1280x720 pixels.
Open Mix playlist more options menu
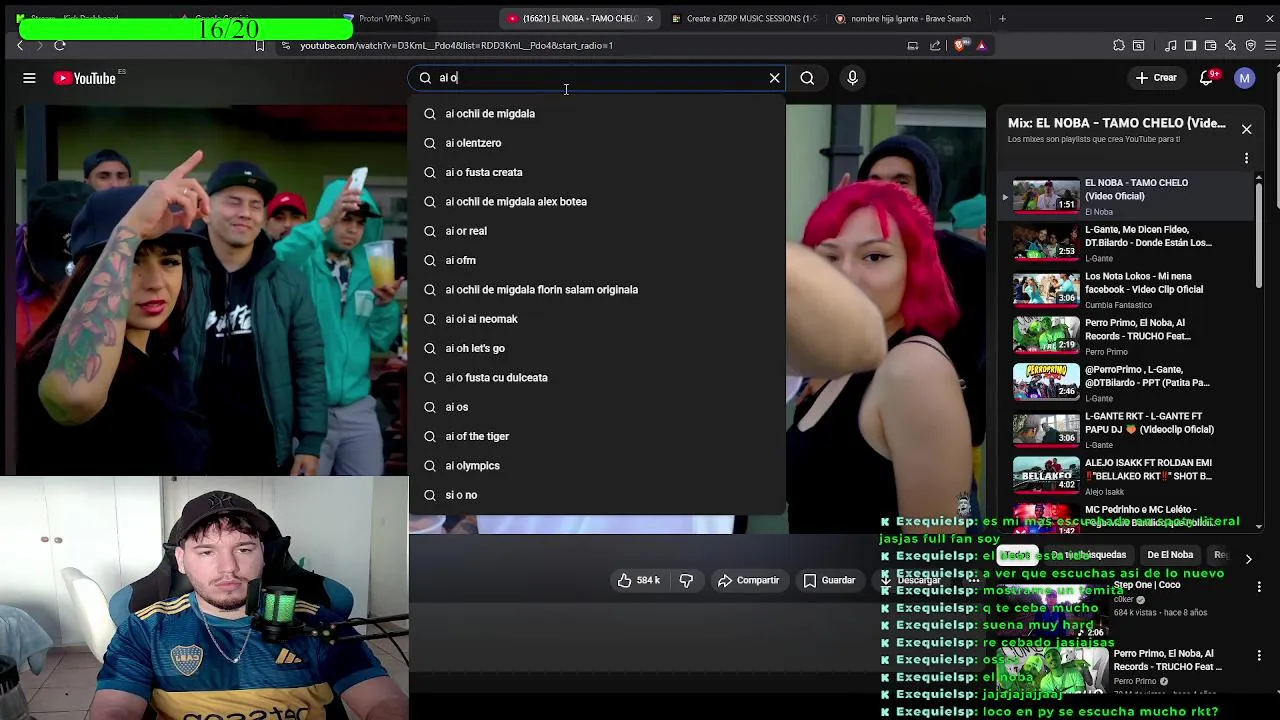1246,158
